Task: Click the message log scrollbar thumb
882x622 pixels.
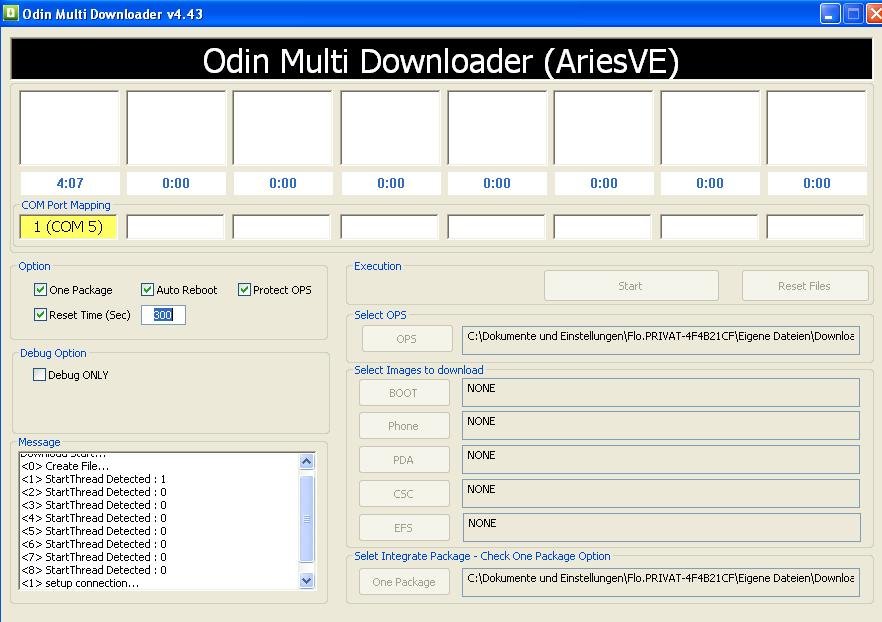Action: coord(307,519)
